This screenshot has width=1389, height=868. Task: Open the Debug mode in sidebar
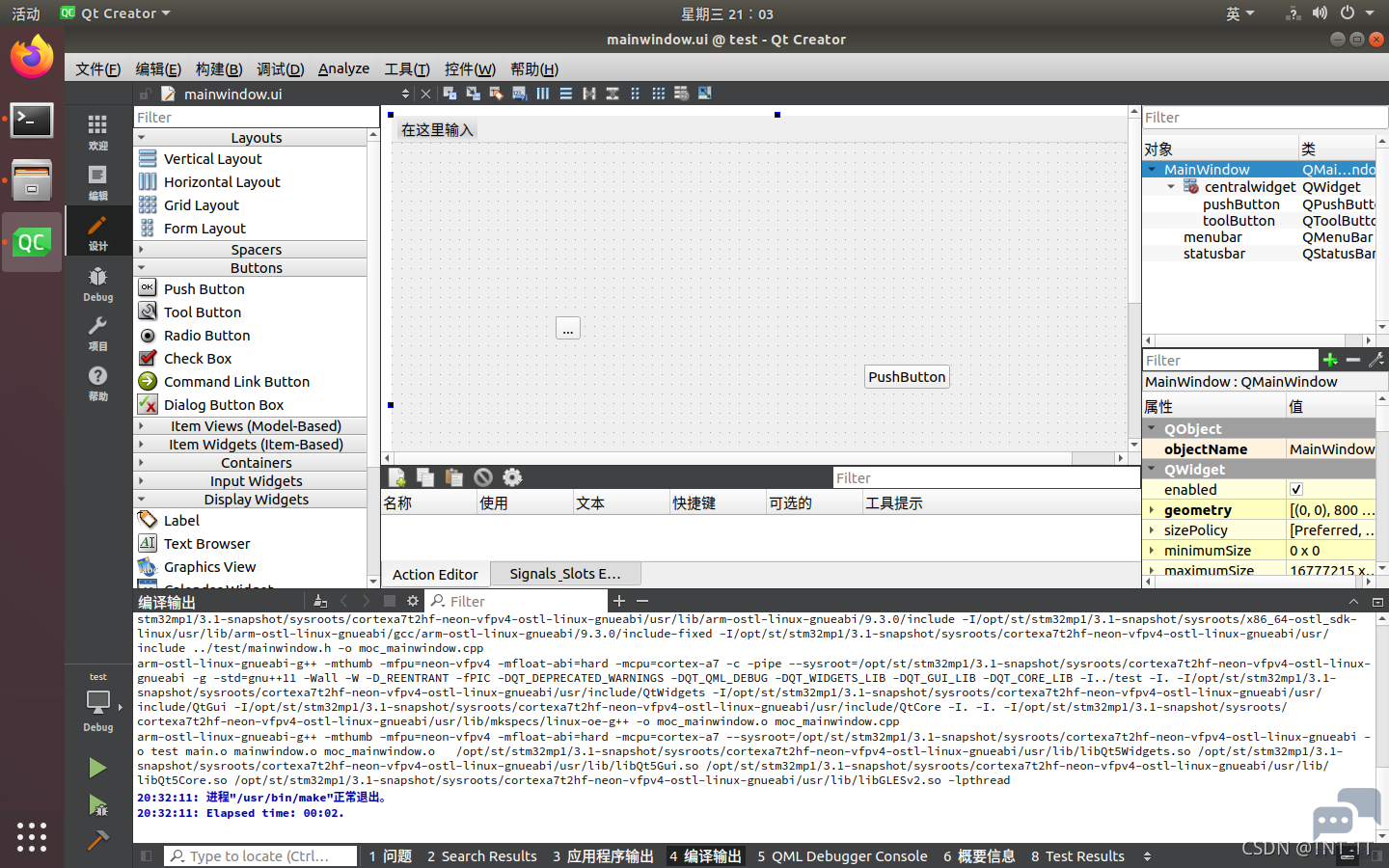97,284
